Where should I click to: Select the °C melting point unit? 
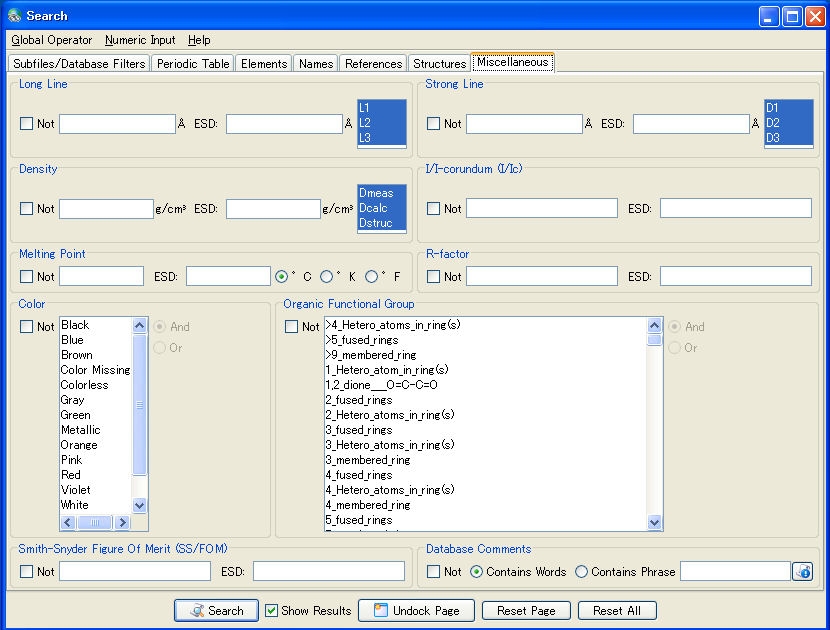tap(282, 276)
